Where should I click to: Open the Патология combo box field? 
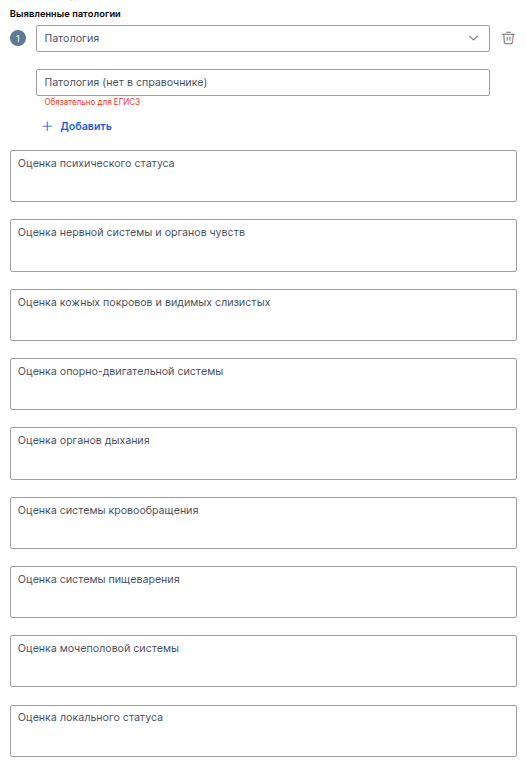263,38
